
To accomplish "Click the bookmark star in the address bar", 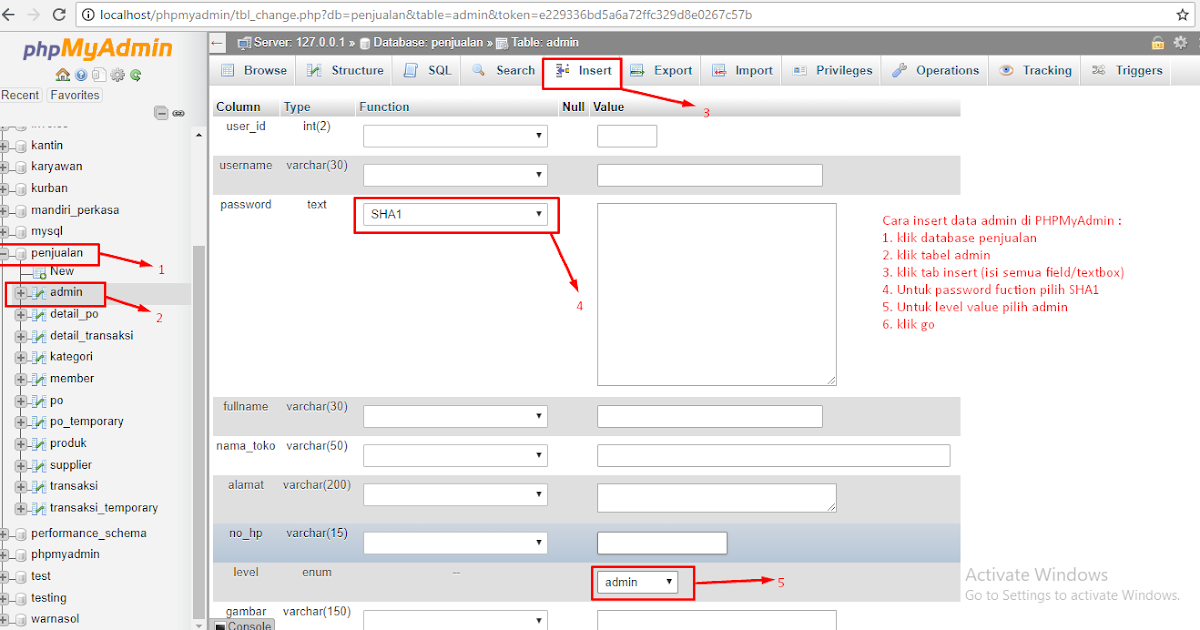I will 1182,15.
